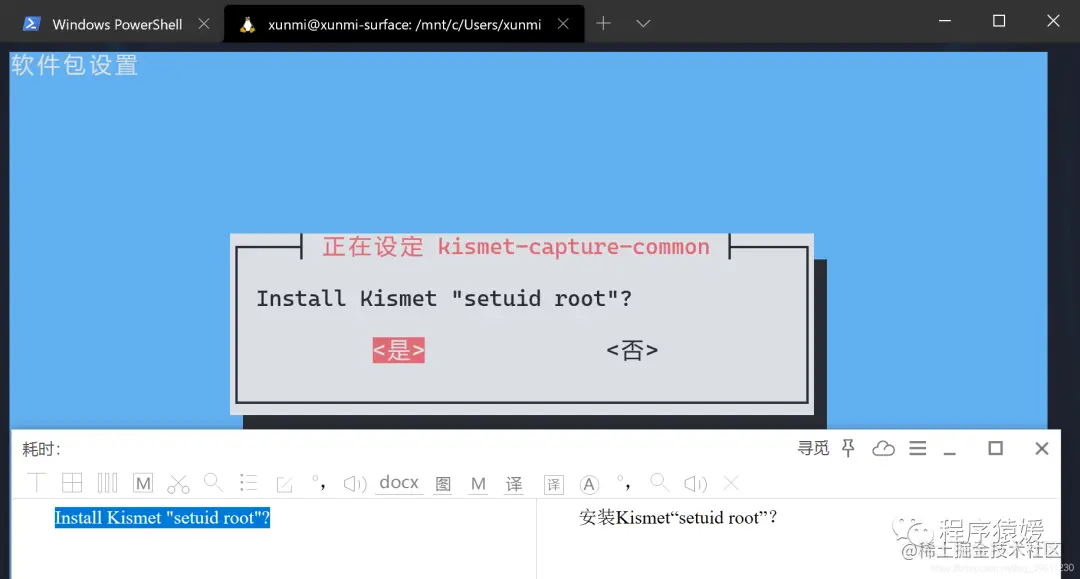Open docx export from the toolbar
Viewport: 1080px width, 579px height.
[x=397, y=483]
